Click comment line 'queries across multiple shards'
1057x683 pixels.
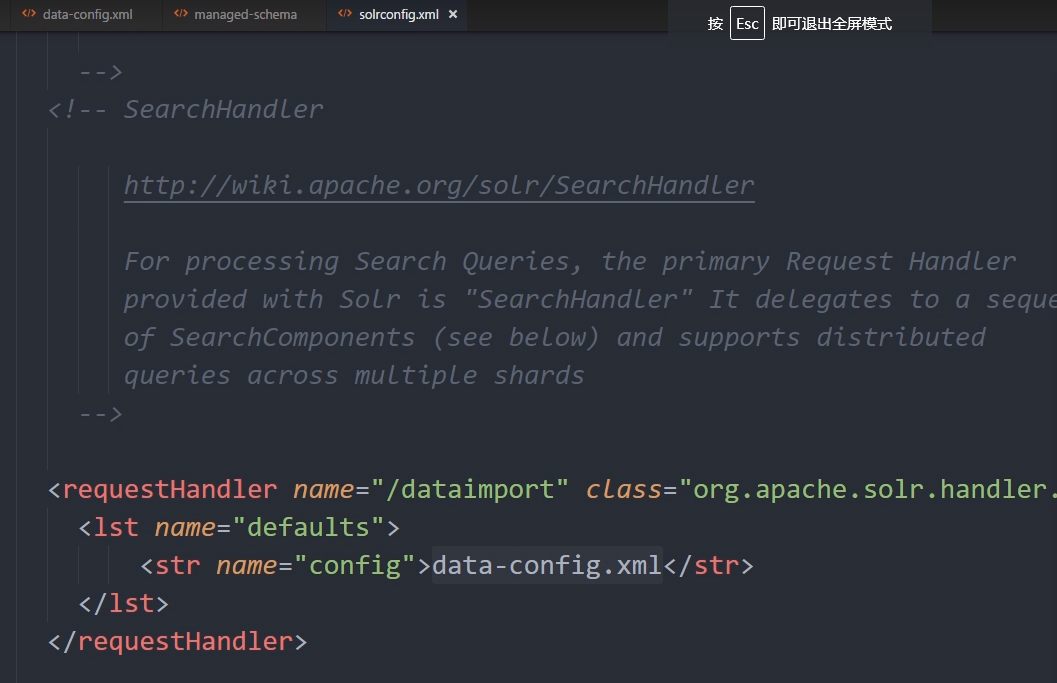[x=354, y=376]
